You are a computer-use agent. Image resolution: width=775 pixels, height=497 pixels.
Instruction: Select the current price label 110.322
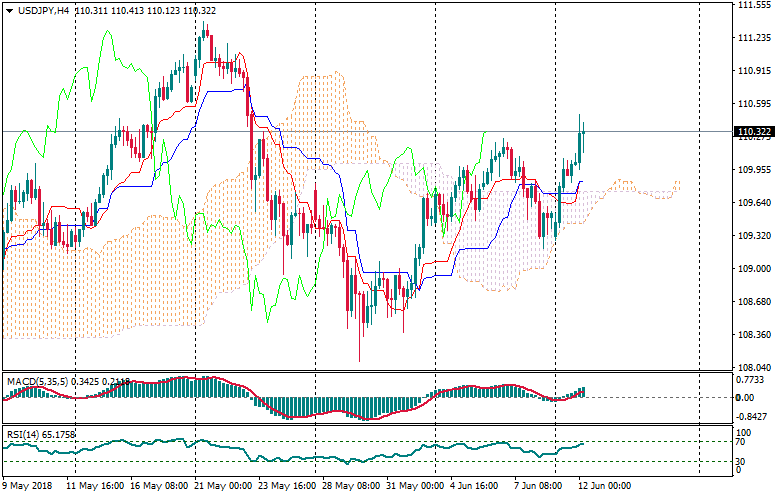coord(752,132)
